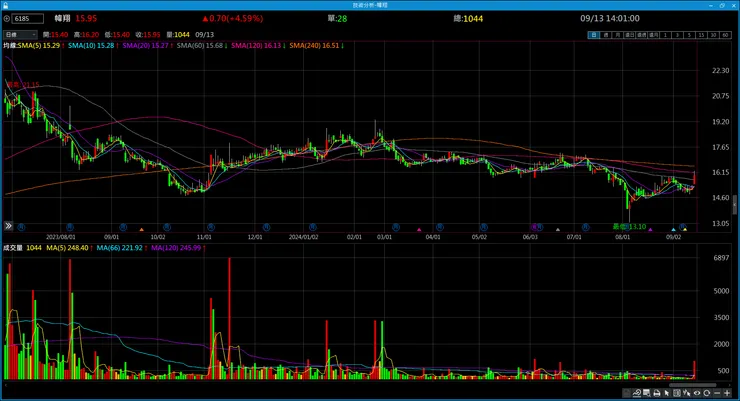Click the blue circle marker near 2023/08/01

70,227
